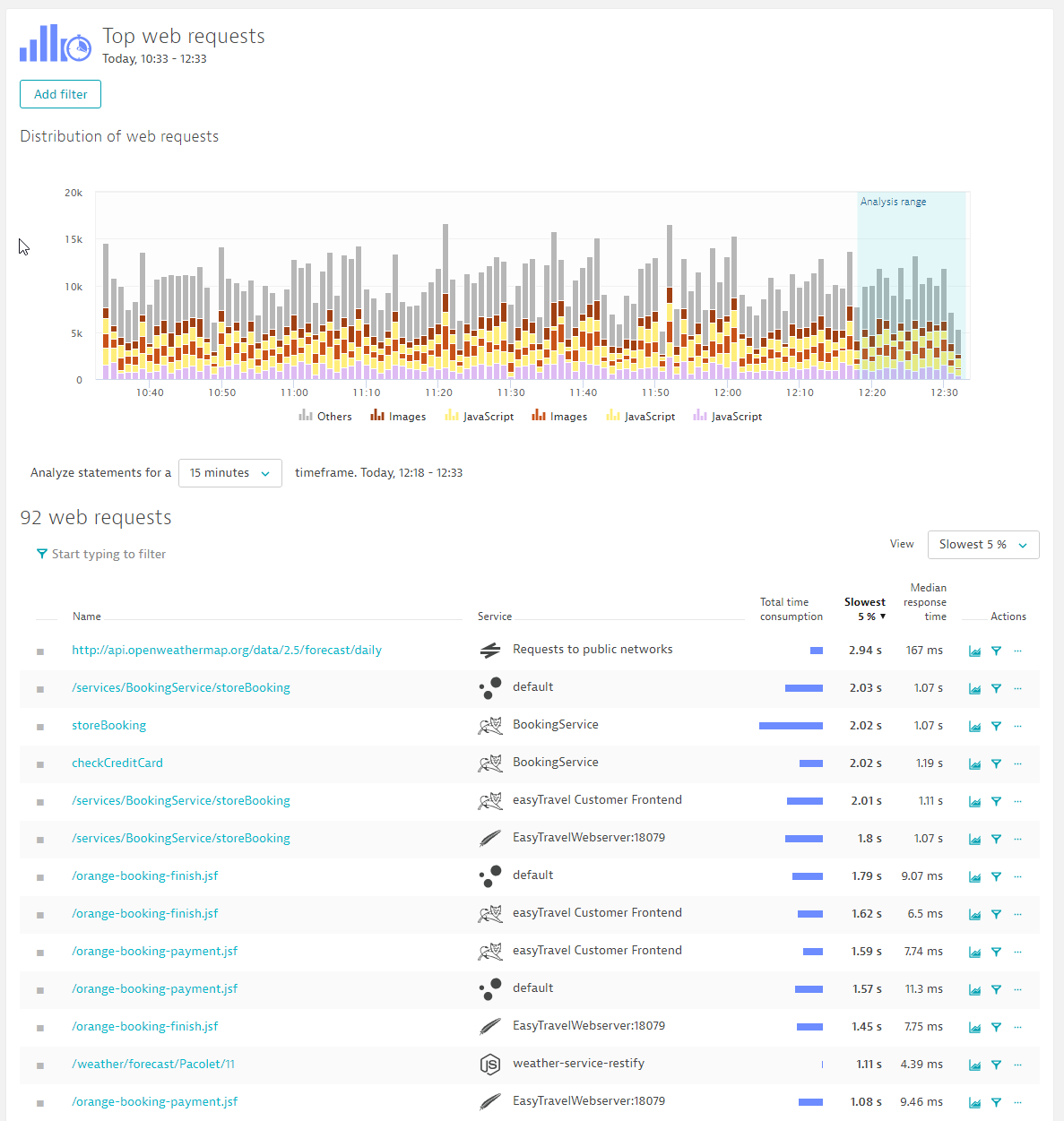Open /weather/forecast/Pacolet/11 link
1064x1121 pixels.
[153, 1064]
